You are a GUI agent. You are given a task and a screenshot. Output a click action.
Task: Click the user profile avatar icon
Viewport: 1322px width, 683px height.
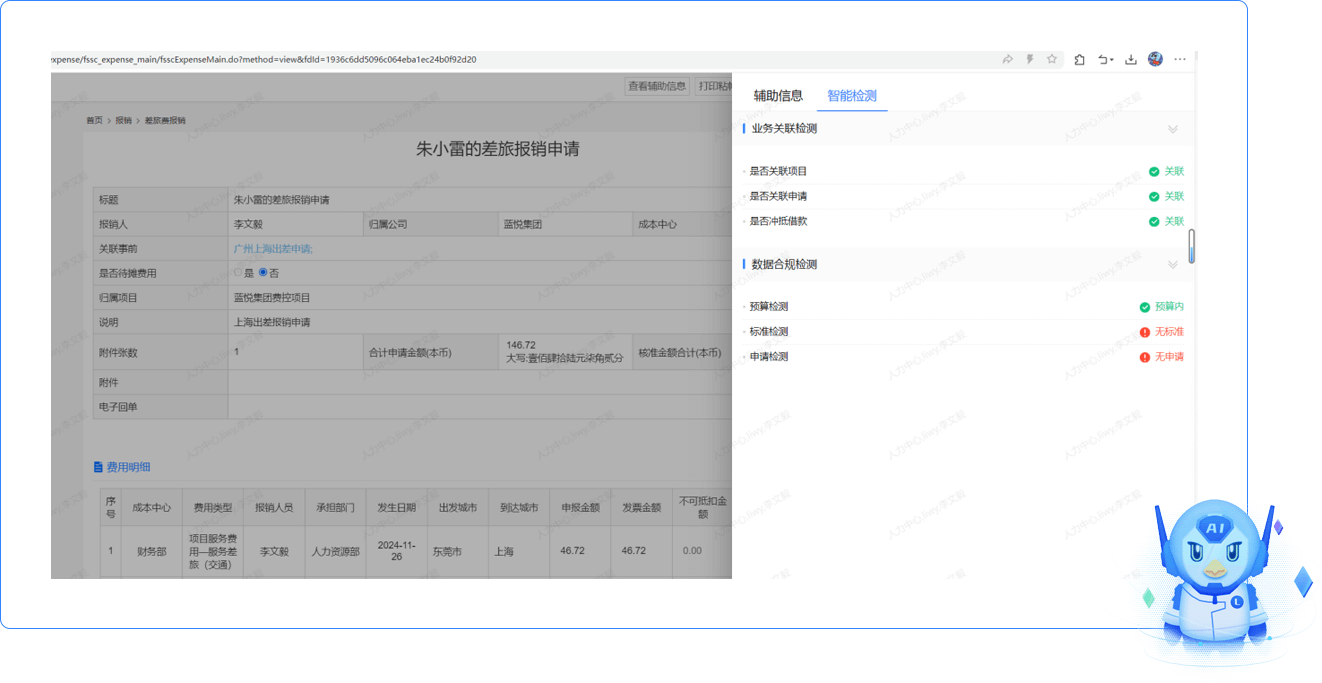point(1155,59)
